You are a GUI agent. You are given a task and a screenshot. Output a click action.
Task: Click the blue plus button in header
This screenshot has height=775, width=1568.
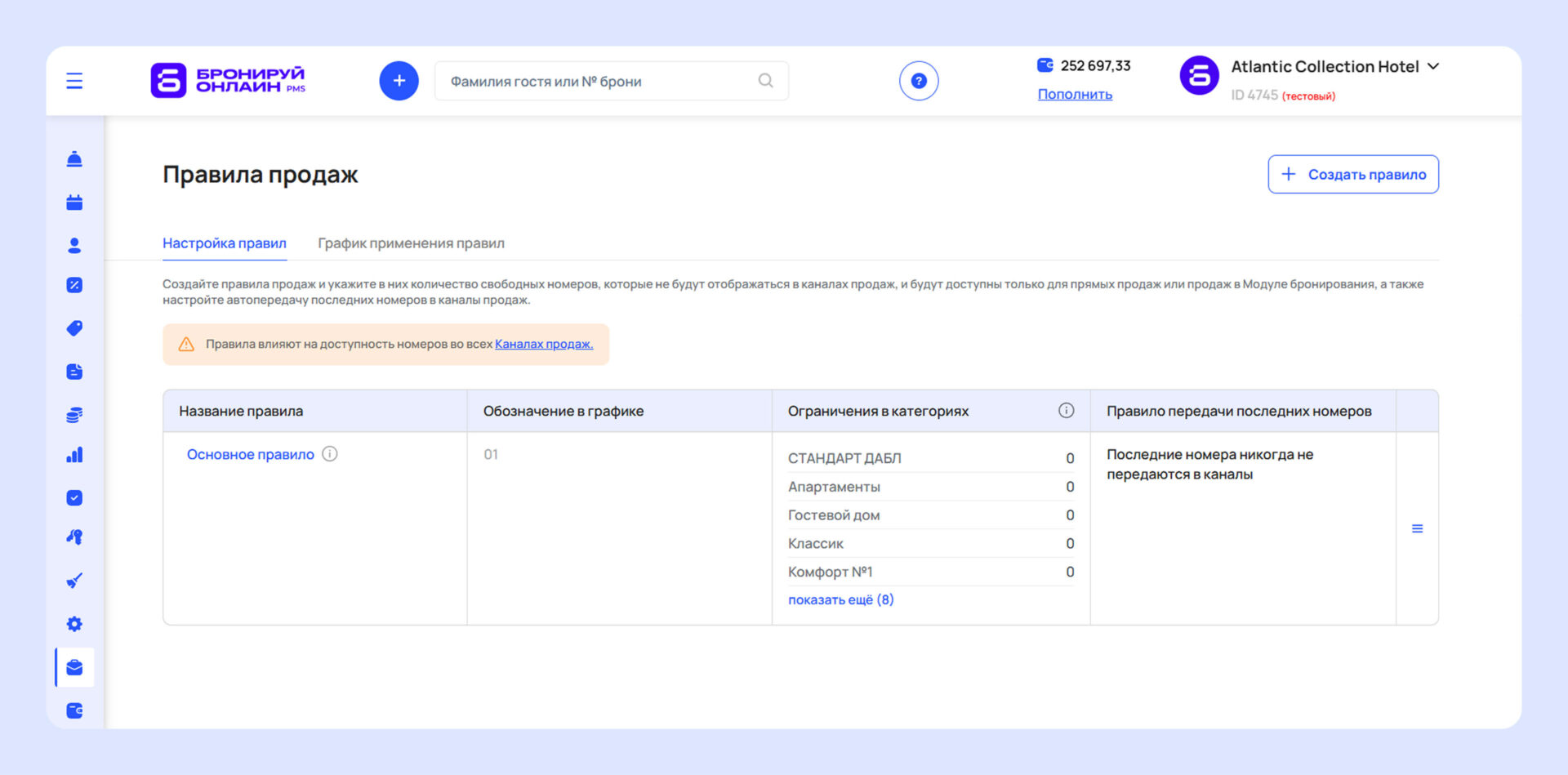(x=399, y=81)
